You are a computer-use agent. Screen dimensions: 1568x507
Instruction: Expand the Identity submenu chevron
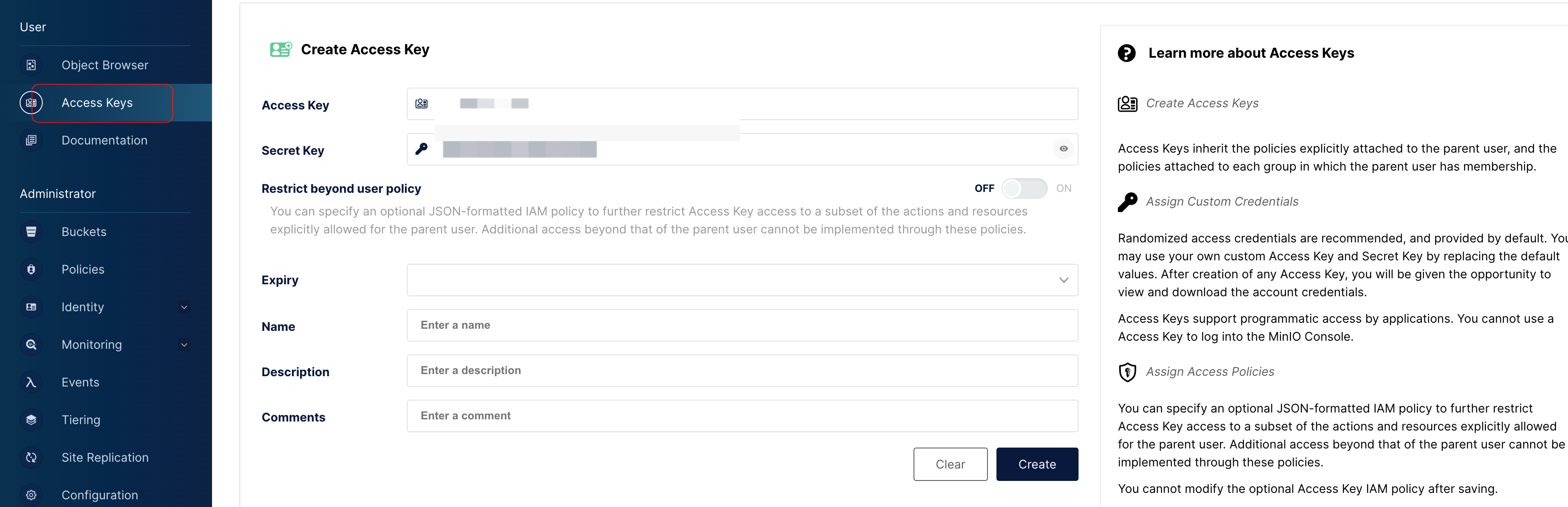(184, 307)
